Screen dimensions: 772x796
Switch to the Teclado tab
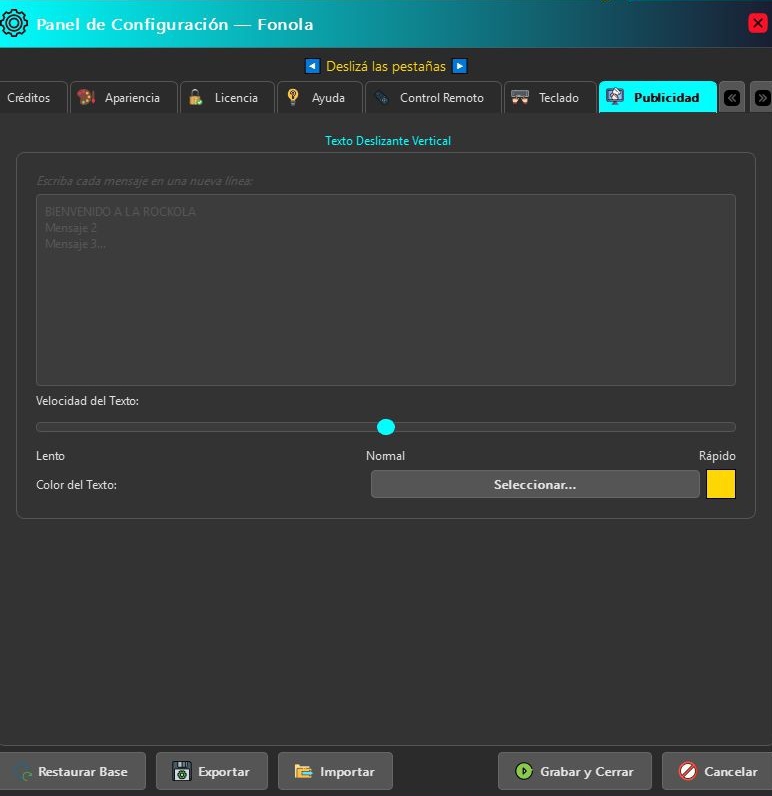click(550, 97)
